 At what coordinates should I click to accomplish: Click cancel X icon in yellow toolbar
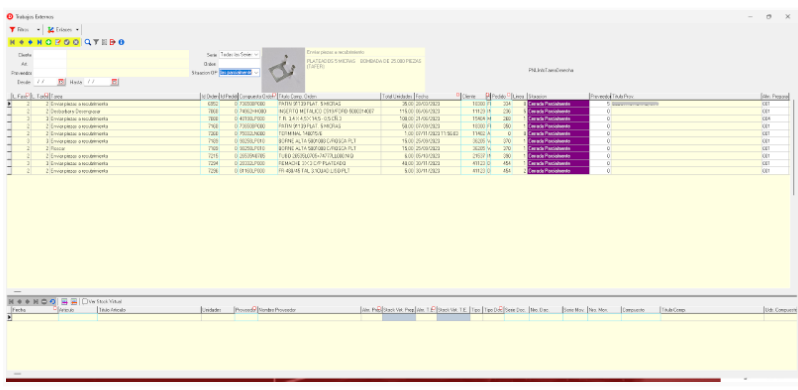pos(76,42)
